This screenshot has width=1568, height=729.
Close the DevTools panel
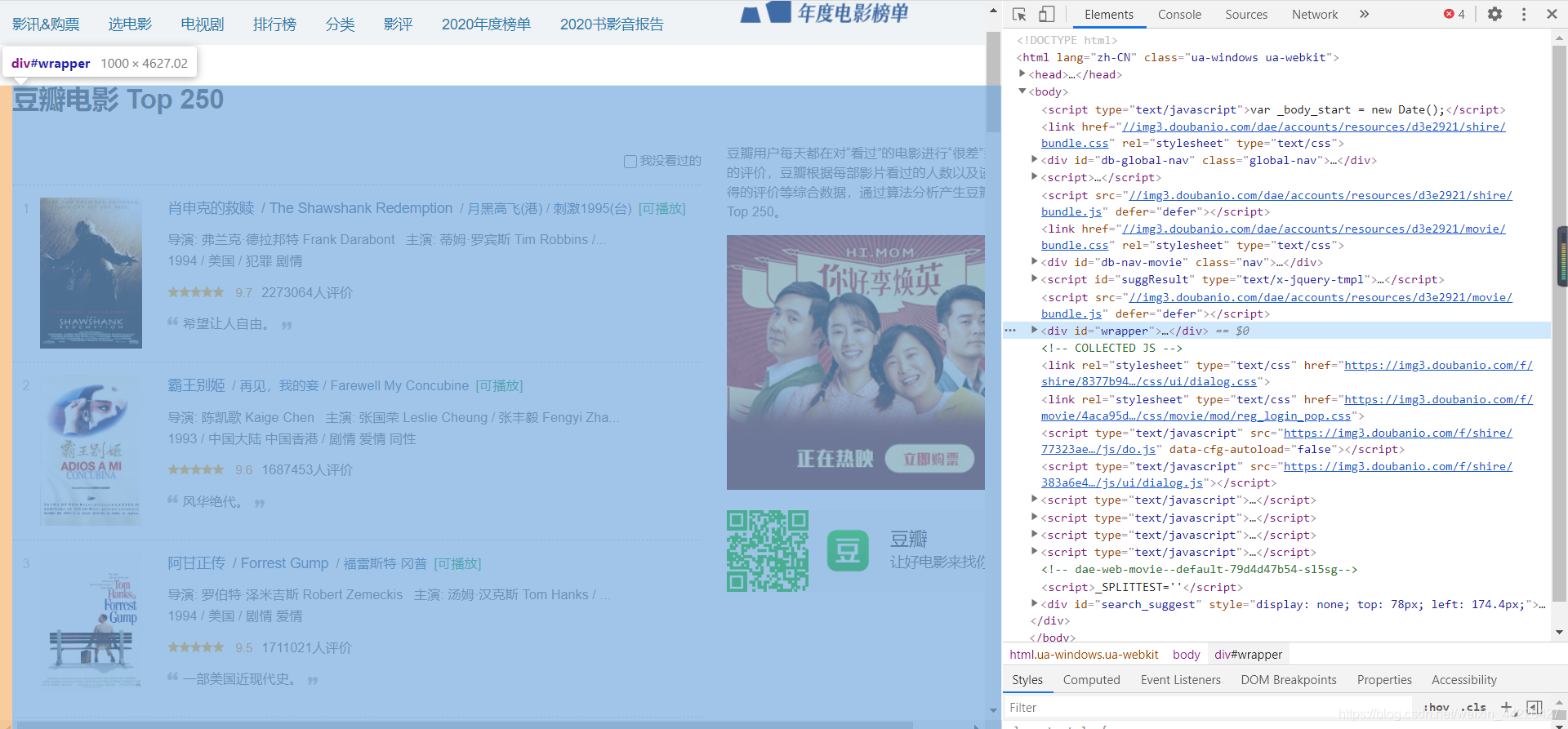[1552, 14]
